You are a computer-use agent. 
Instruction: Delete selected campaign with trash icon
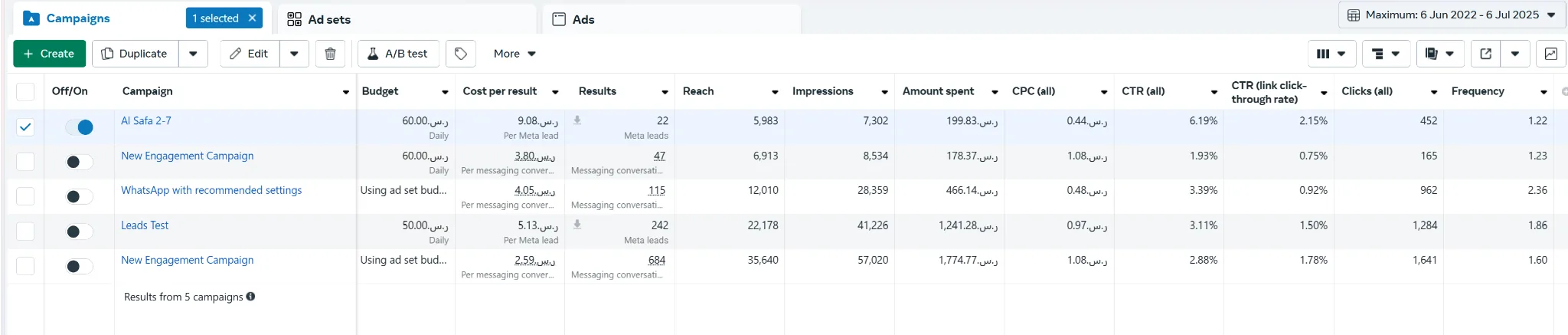[x=330, y=54]
